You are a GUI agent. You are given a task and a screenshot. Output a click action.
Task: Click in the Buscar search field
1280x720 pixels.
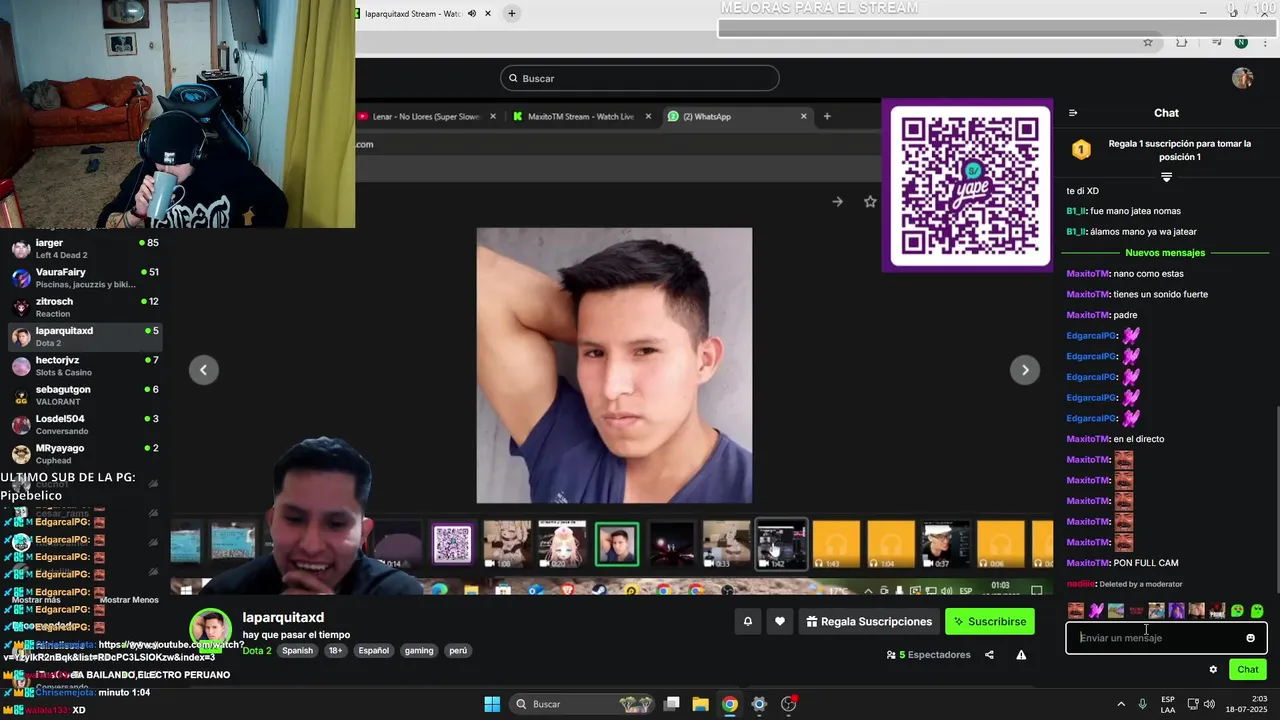point(640,78)
